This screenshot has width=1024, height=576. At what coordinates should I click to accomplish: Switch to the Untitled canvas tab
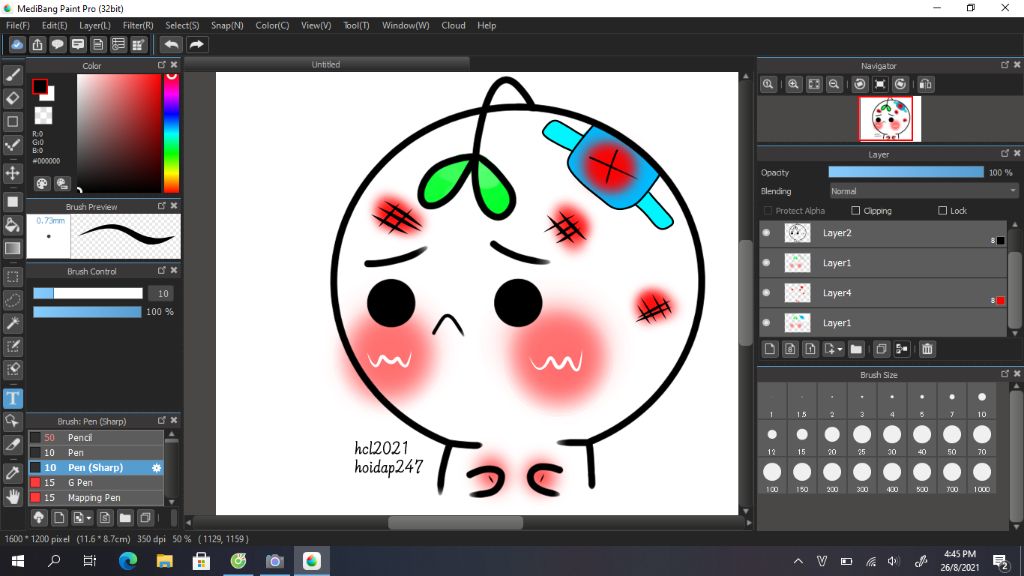click(x=326, y=64)
